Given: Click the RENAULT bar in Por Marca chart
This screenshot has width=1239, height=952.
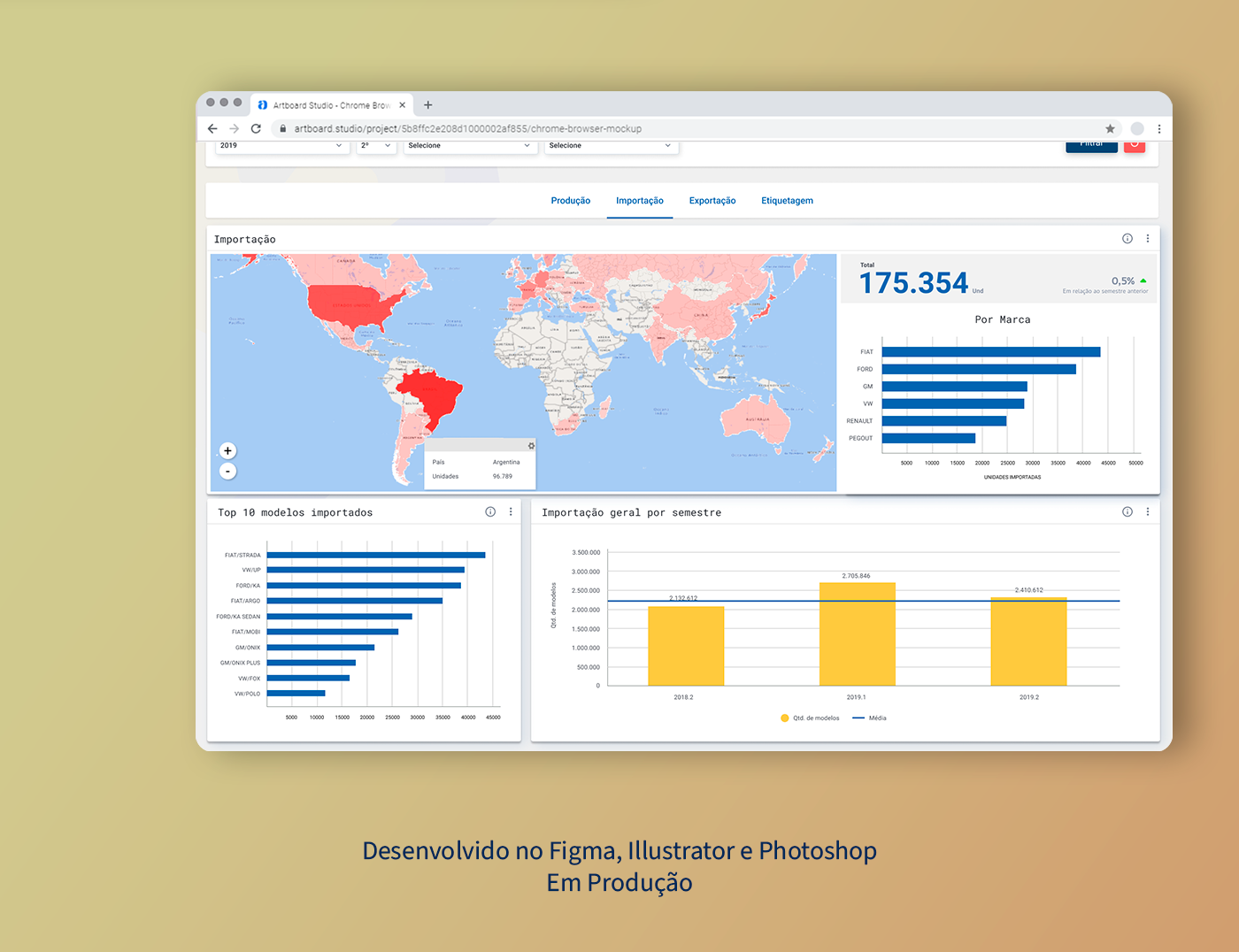Looking at the screenshot, I should 944,421.
